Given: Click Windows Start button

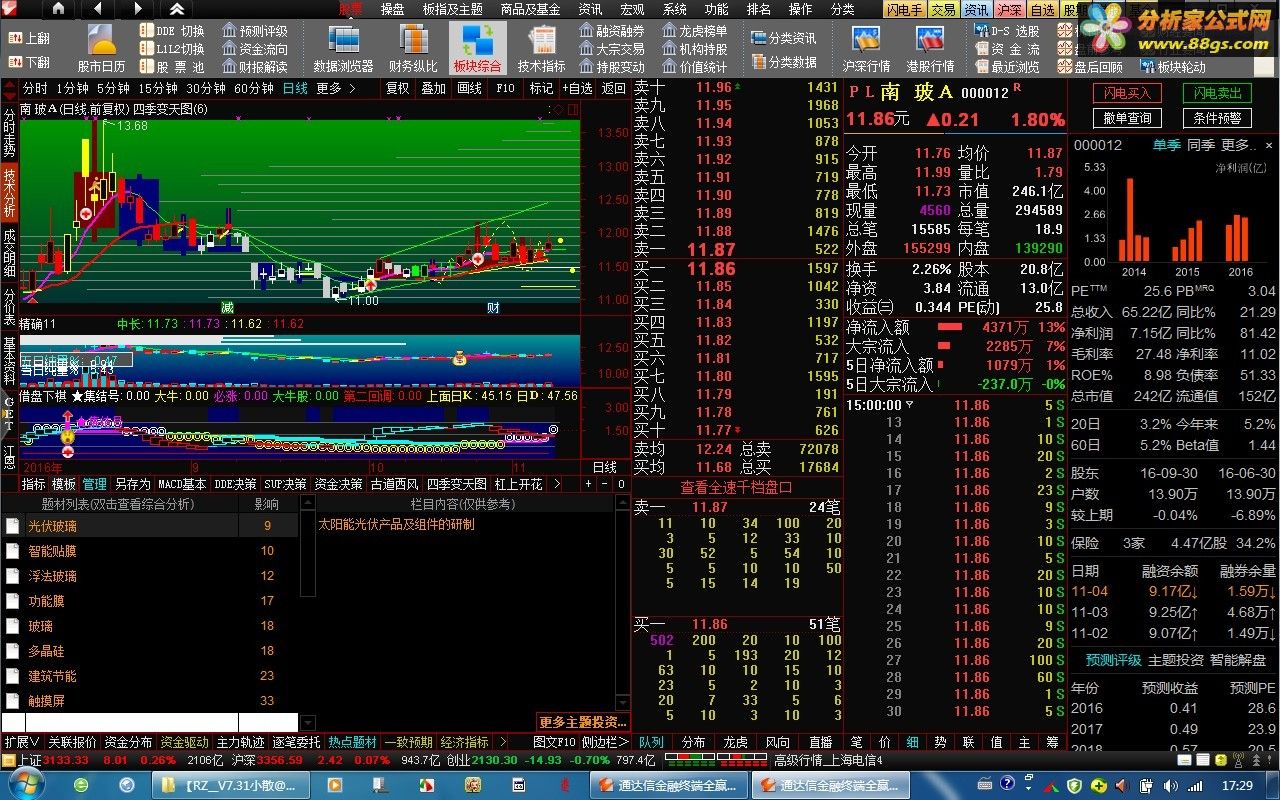Looking at the screenshot, I should click(25, 785).
